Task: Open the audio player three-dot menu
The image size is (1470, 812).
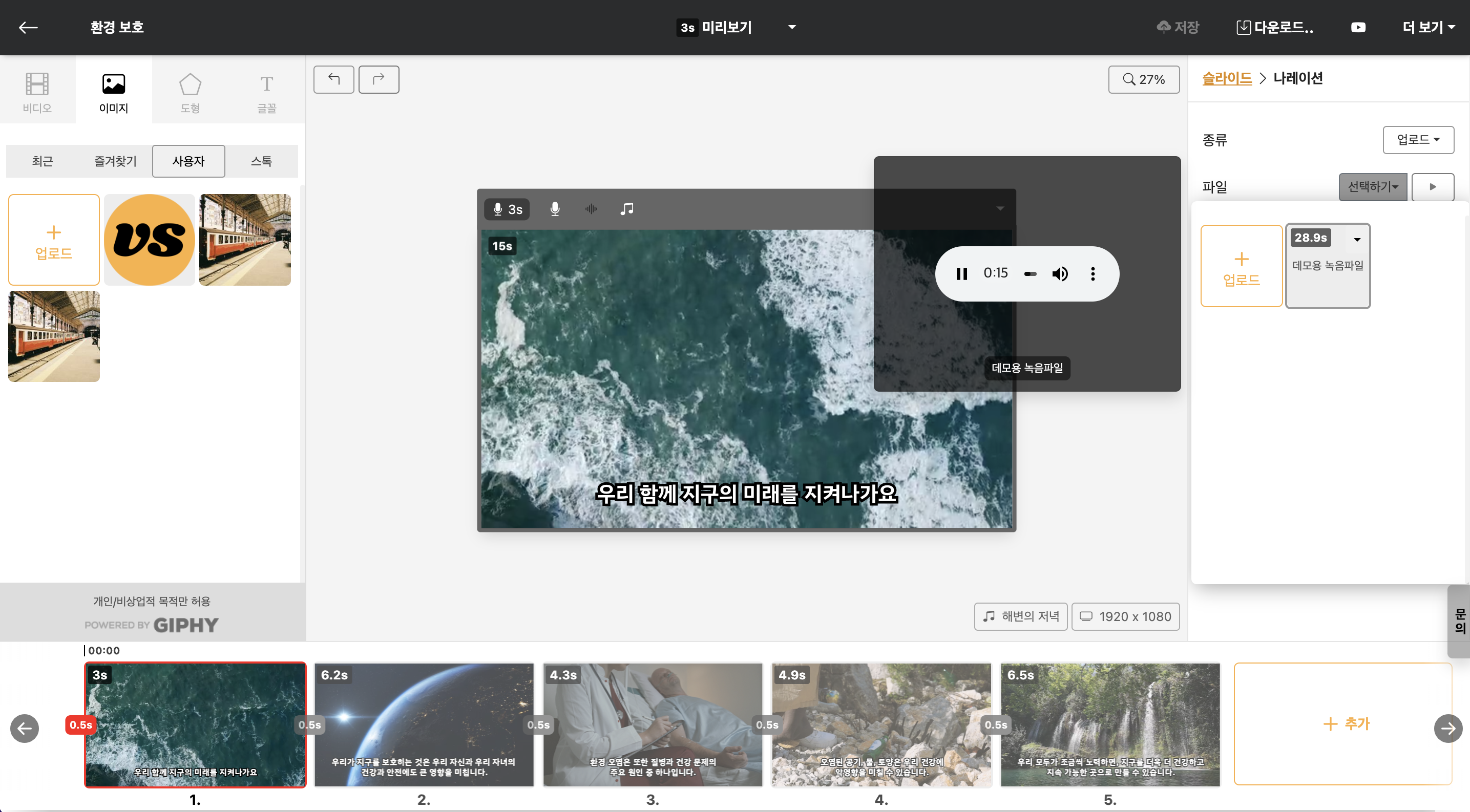Action: pyautogui.click(x=1092, y=274)
